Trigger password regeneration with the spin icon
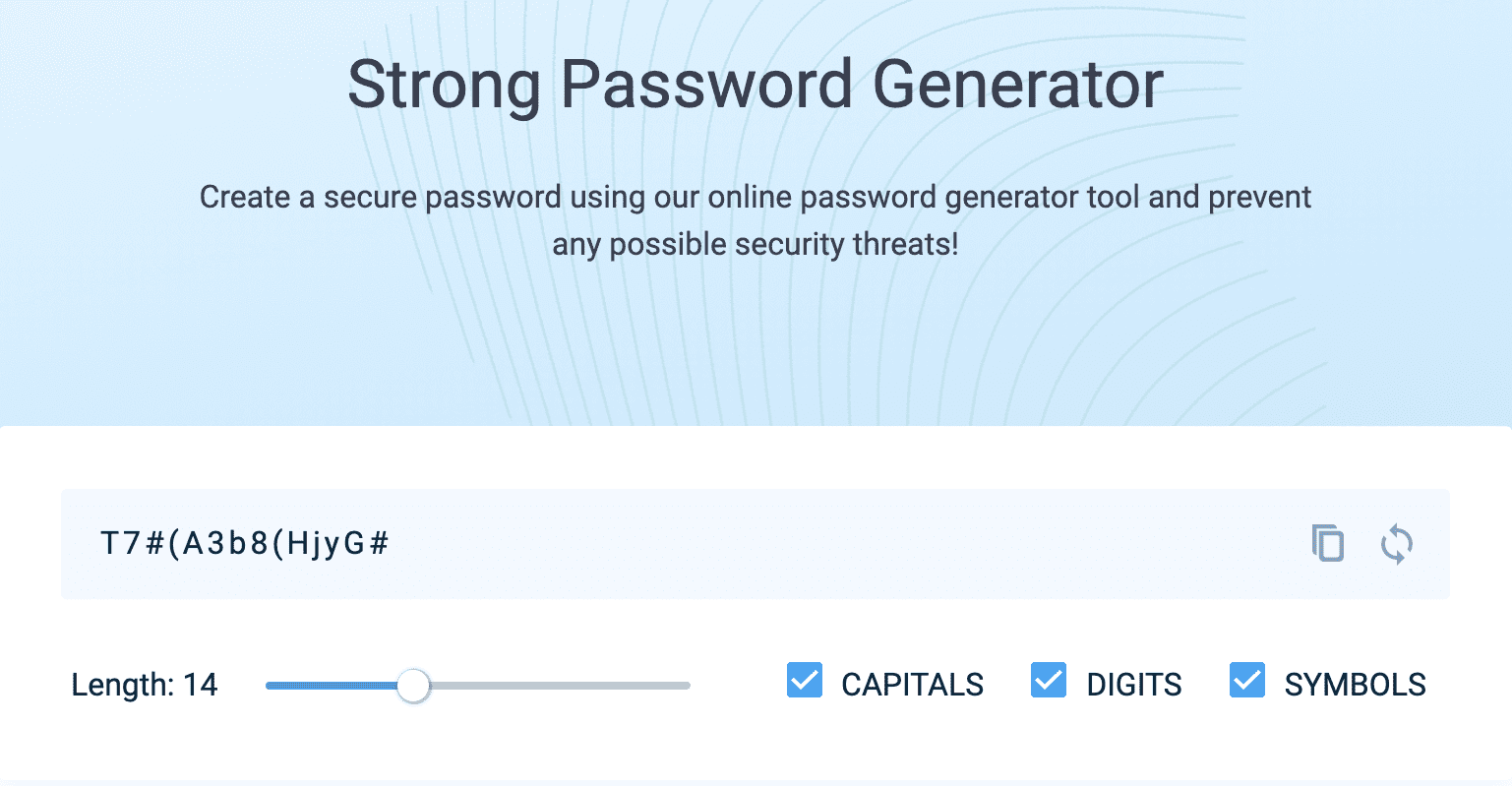 [1396, 544]
